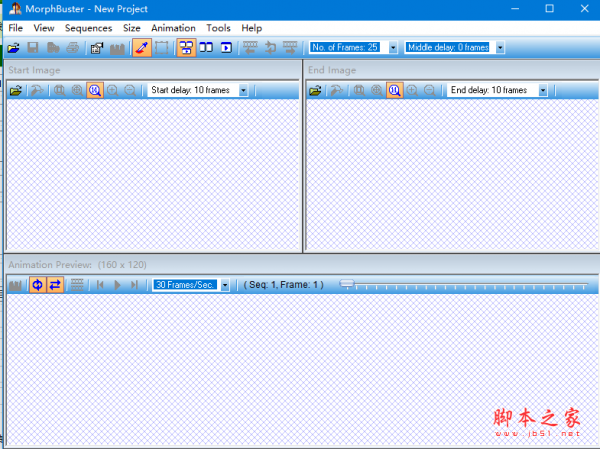Image resolution: width=600 pixels, height=449 pixels.
Task: Open the Size menu
Action: 132,28
